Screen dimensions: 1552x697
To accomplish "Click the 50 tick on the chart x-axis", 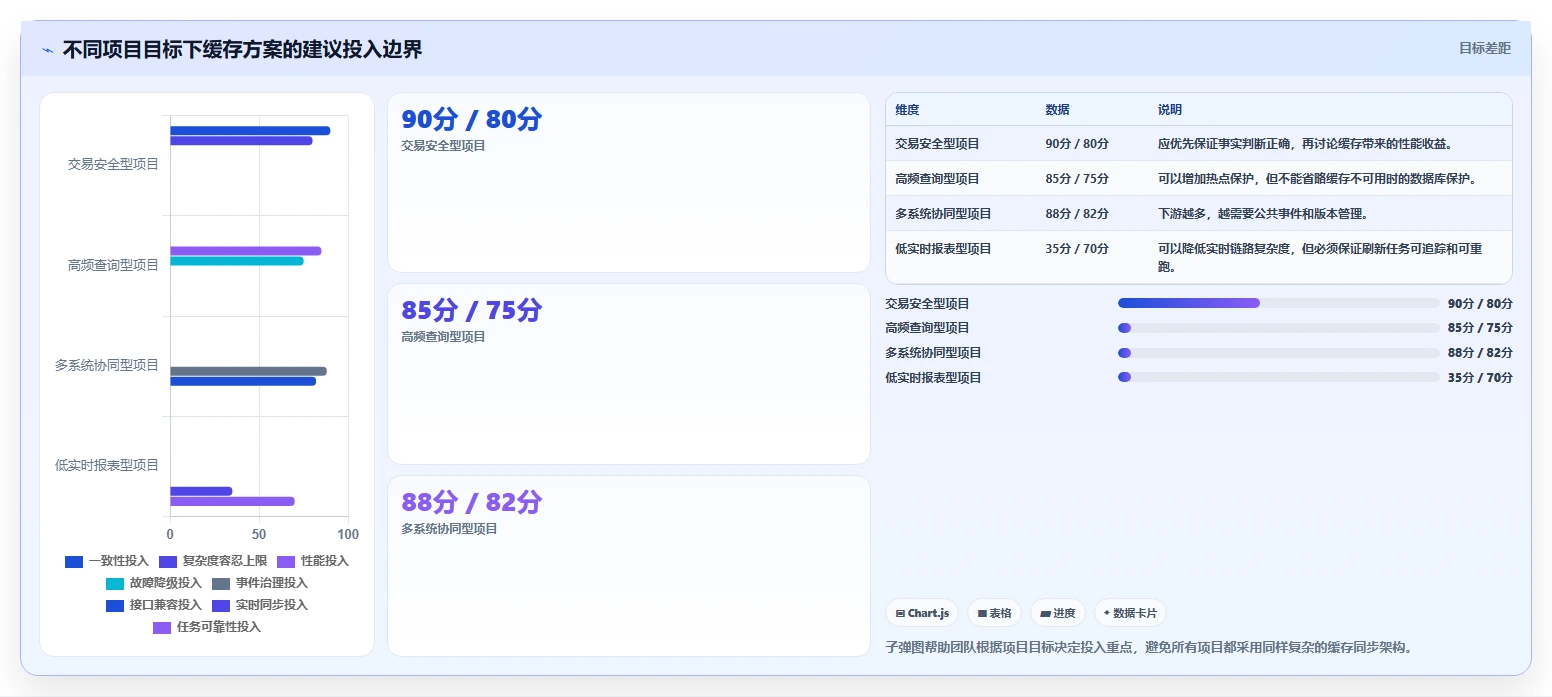I will point(259,534).
